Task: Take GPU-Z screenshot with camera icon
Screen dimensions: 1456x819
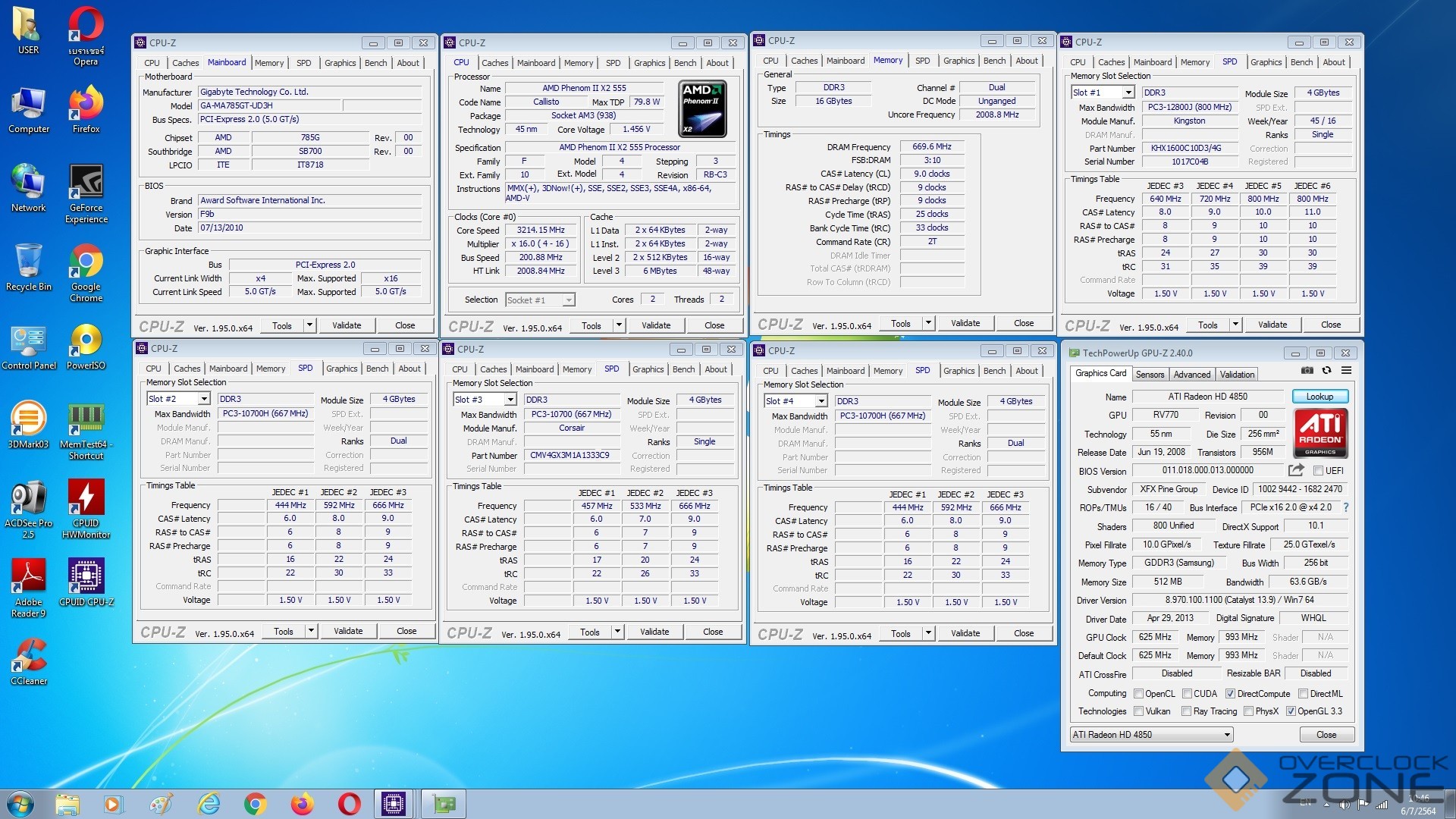Action: pyautogui.click(x=1307, y=371)
